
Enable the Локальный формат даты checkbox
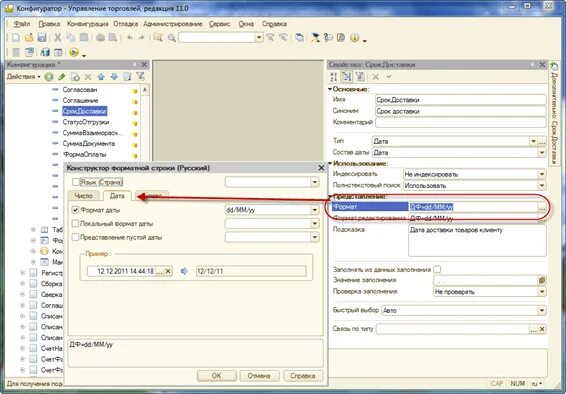click(x=75, y=224)
